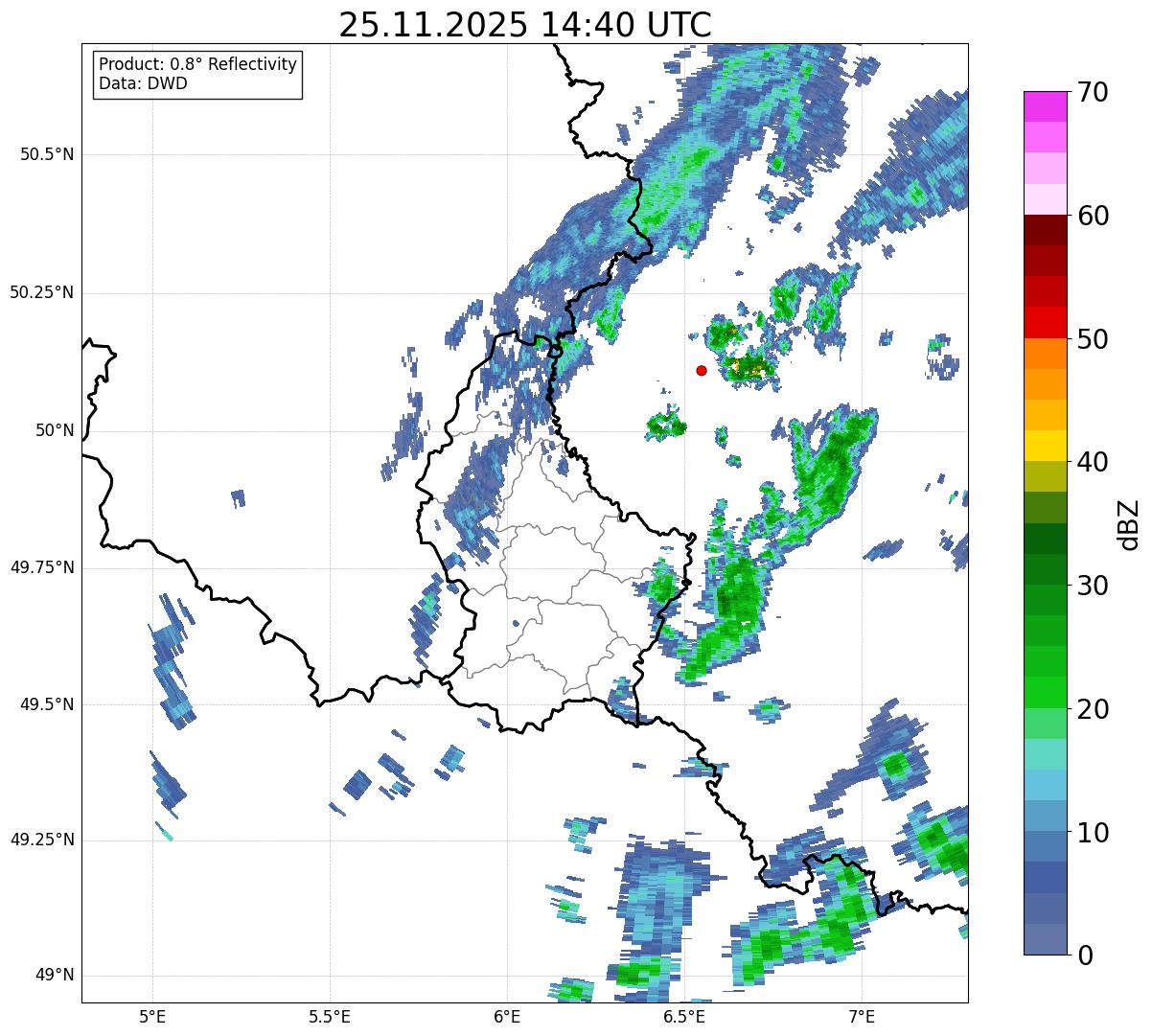Click the colorbar label "dBZ"
1152x1036 pixels.
(1128, 523)
